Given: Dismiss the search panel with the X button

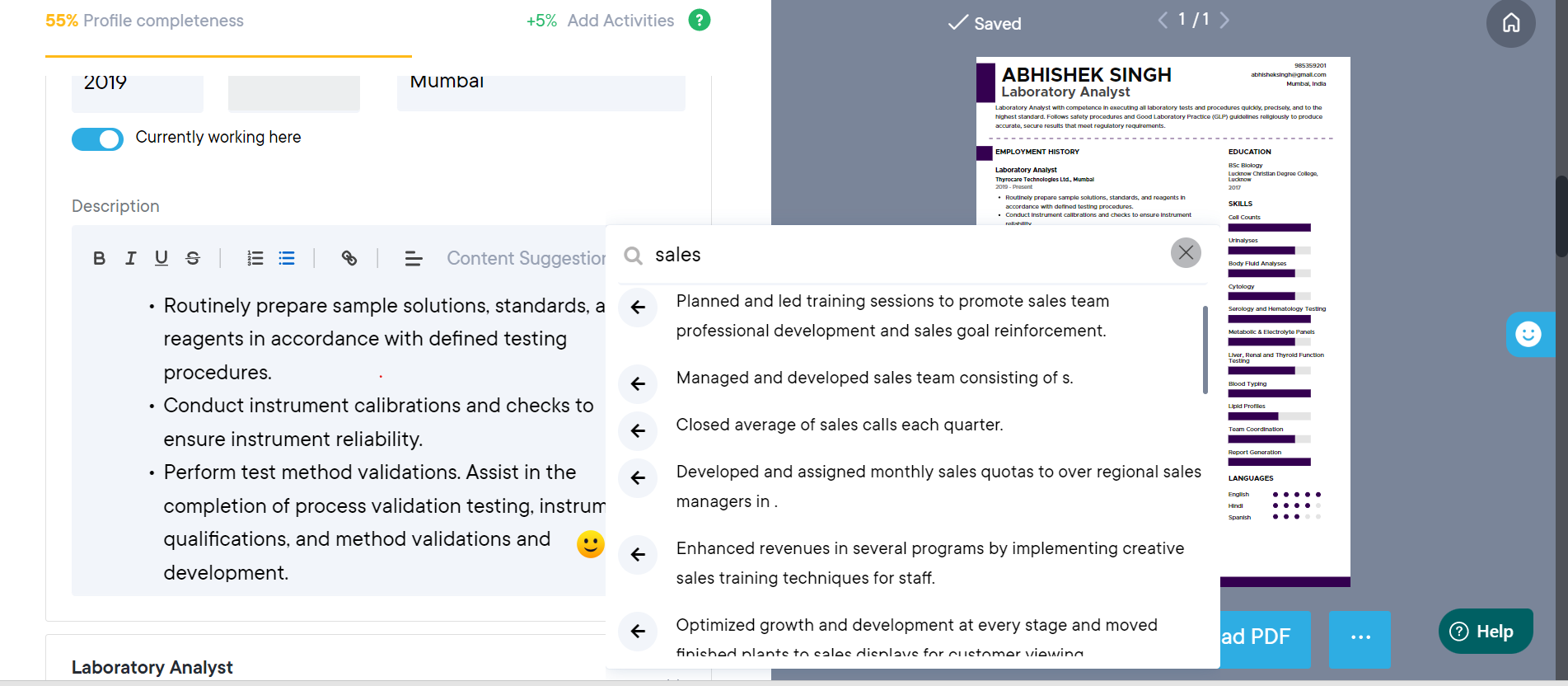Looking at the screenshot, I should point(1186,252).
